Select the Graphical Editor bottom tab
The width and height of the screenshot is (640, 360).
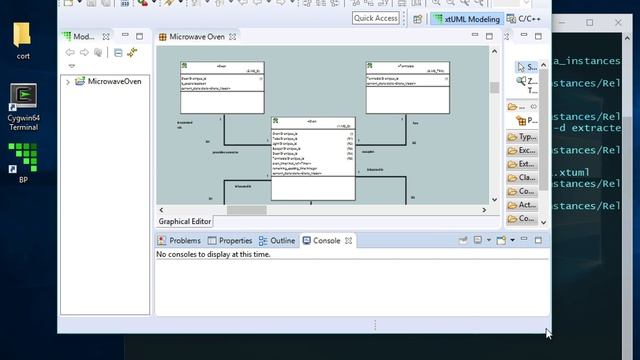[x=184, y=221]
